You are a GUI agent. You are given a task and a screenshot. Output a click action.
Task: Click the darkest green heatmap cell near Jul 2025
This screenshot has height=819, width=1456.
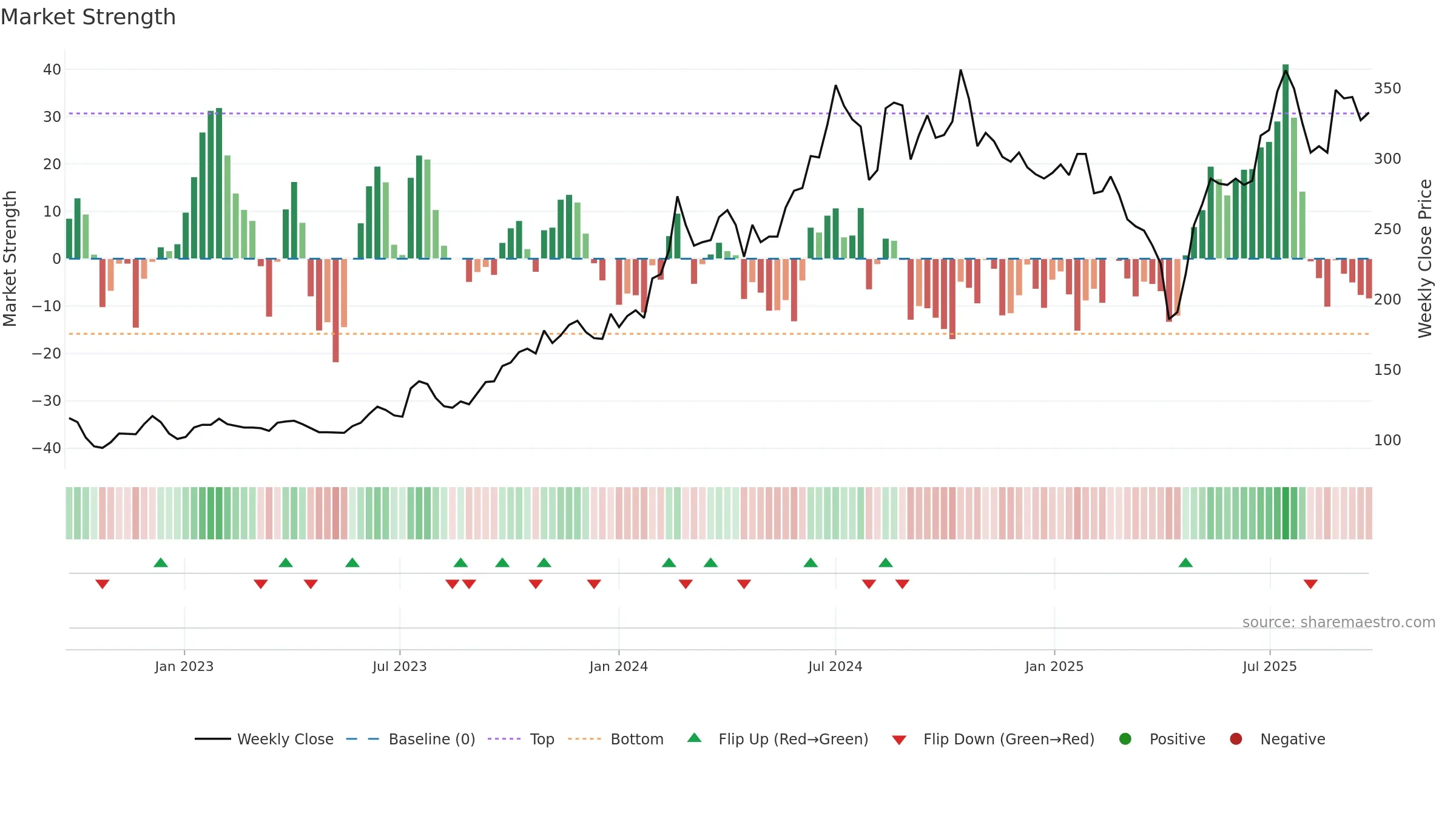[x=1286, y=513]
